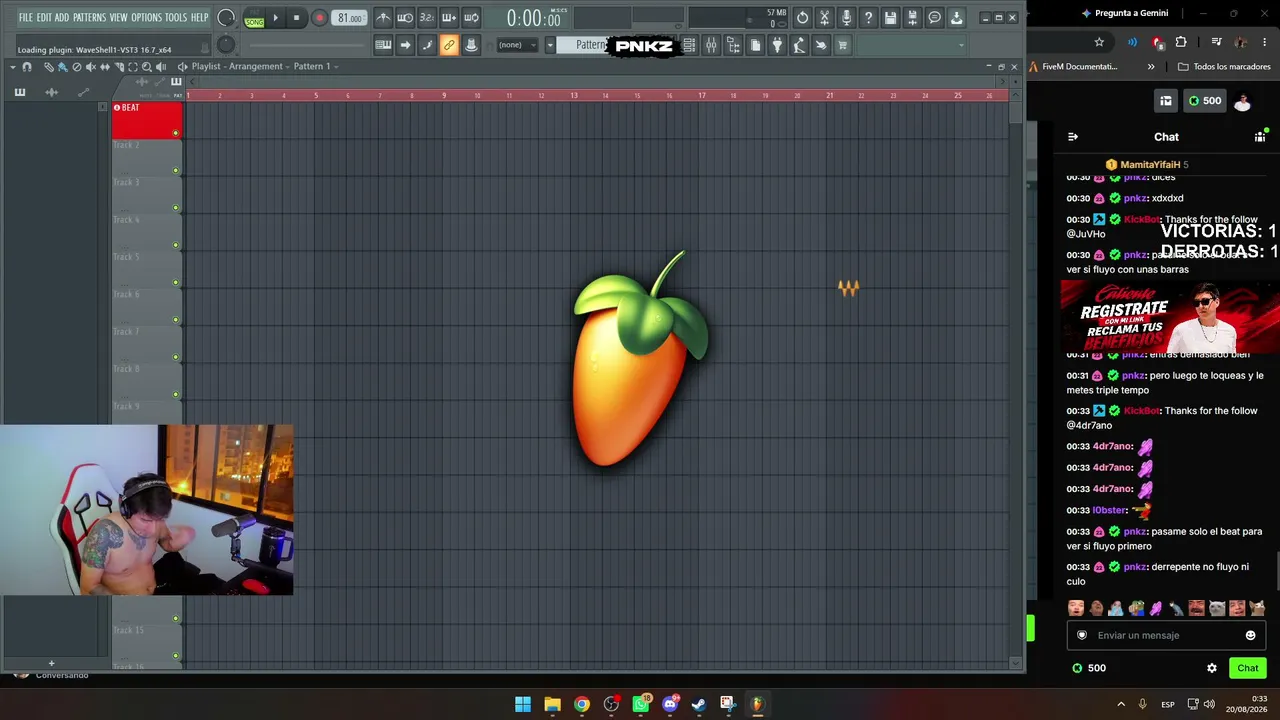The height and width of the screenshot is (720, 1280).
Task: Toggle overdub/blend recording
Action: [x=449, y=18]
